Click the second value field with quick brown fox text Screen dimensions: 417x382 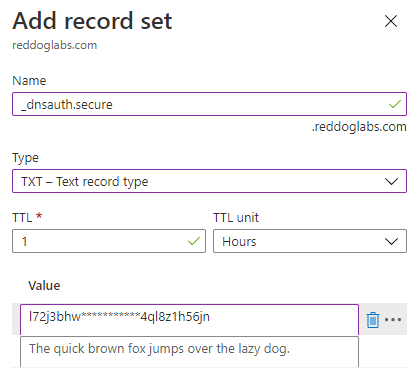[x=189, y=351]
